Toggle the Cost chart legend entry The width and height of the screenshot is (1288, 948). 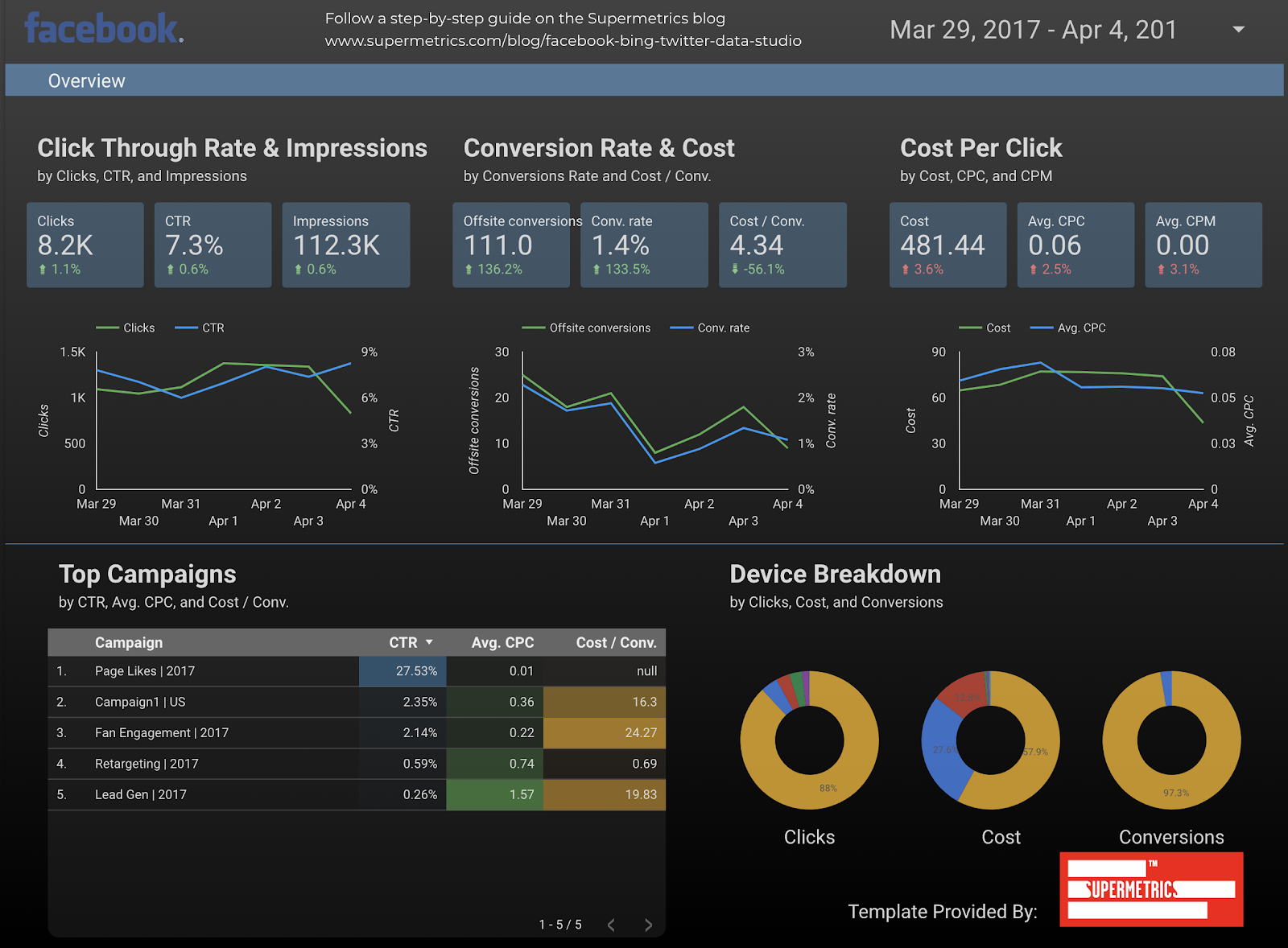[x=985, y=328]
